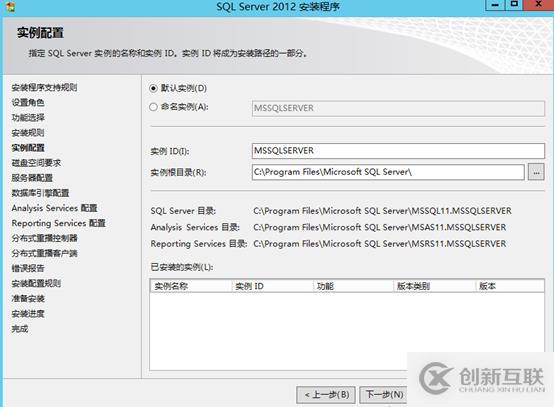Click the Analysis Services 目录 label
554x407 pixels.
[x=195, y=227]
